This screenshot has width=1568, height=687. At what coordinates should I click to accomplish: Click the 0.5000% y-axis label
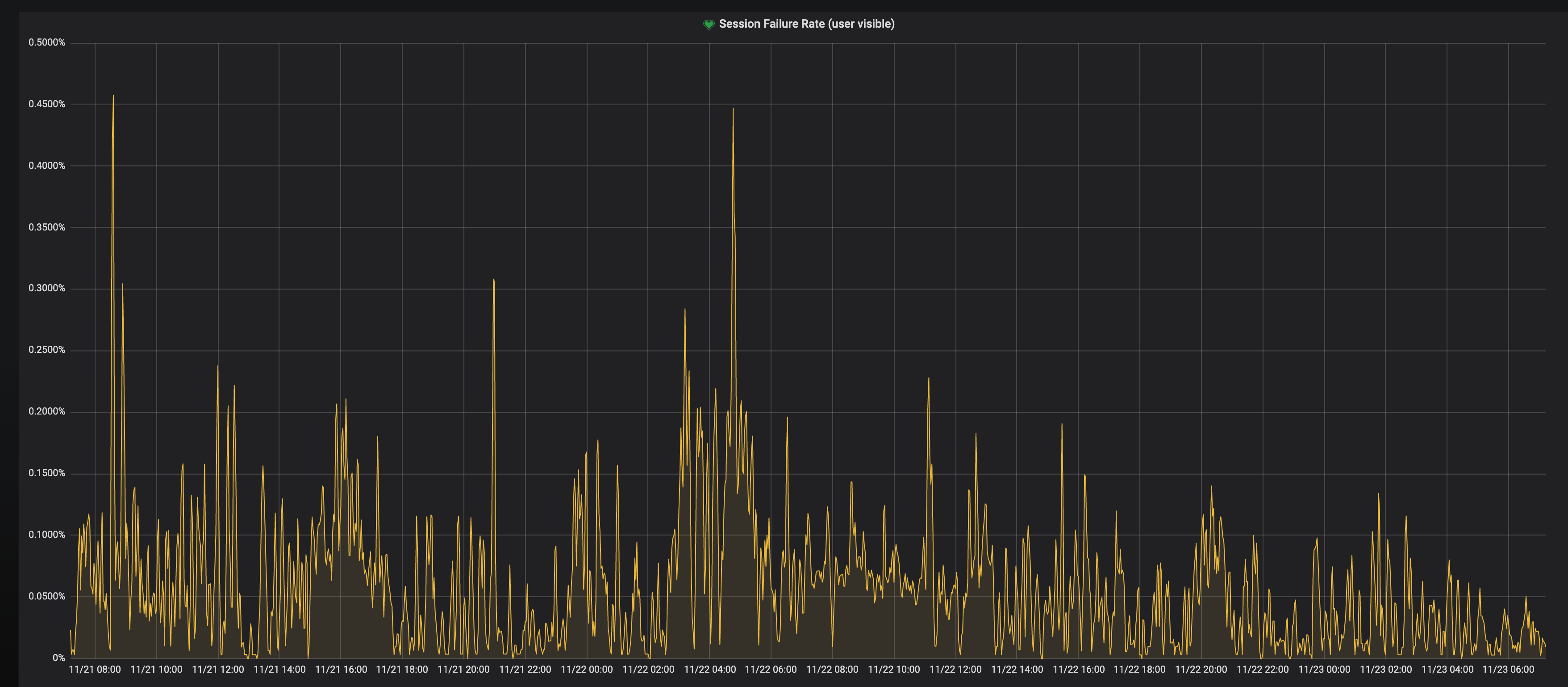pos(47,42)
